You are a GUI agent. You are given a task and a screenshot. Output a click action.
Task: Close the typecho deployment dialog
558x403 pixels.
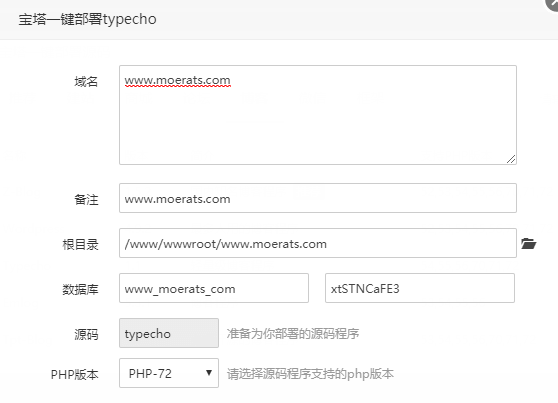553,4
